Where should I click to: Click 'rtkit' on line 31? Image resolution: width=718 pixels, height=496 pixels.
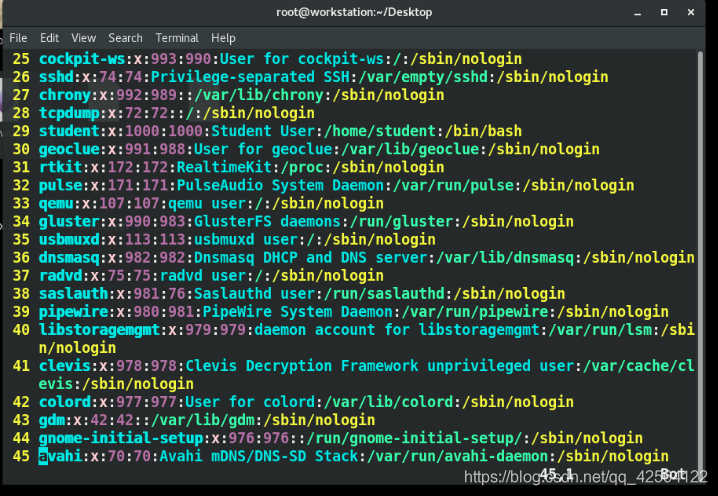tap(60, 167)
